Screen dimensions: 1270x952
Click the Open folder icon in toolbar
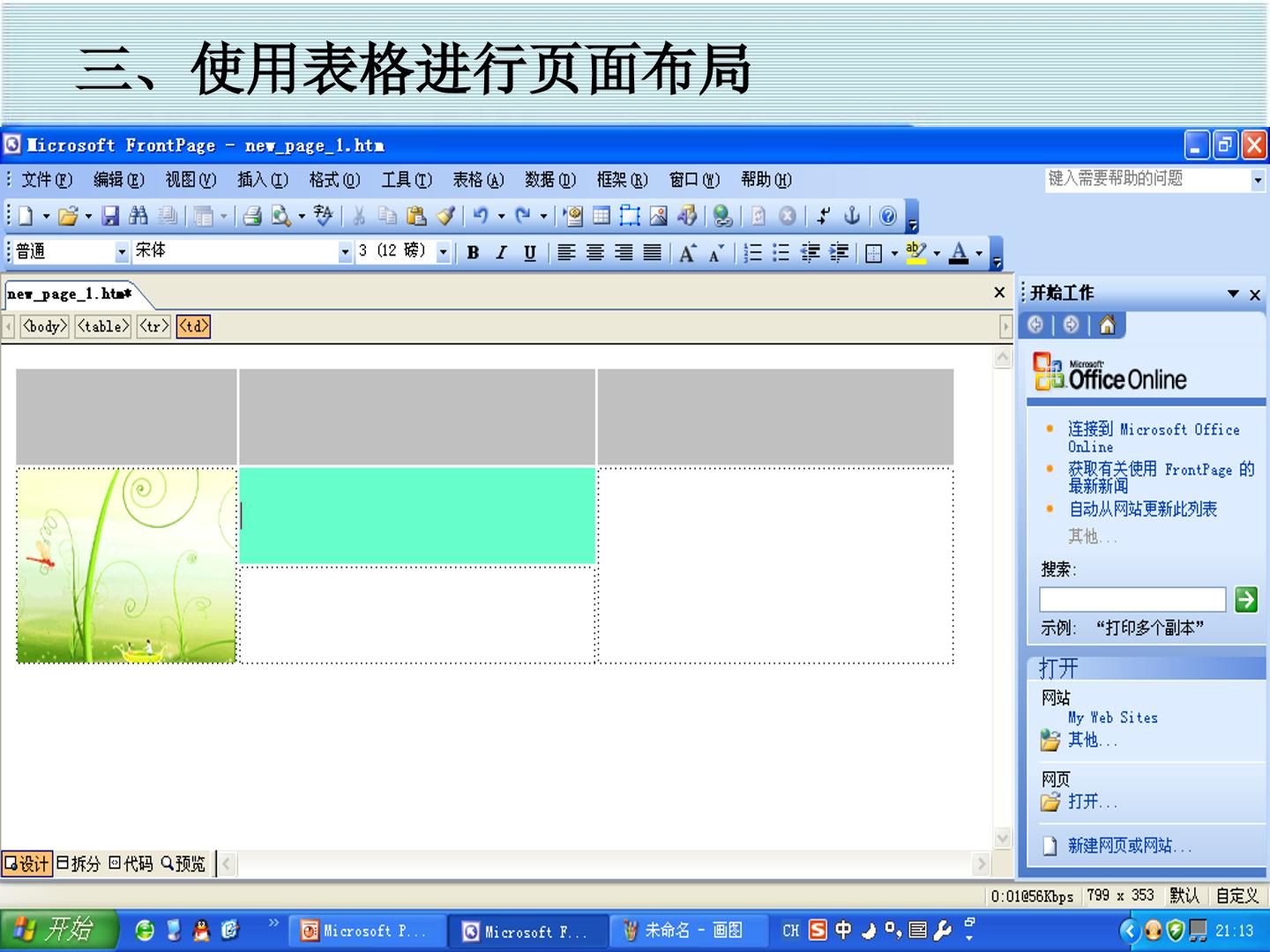click(x=67, y=216)
